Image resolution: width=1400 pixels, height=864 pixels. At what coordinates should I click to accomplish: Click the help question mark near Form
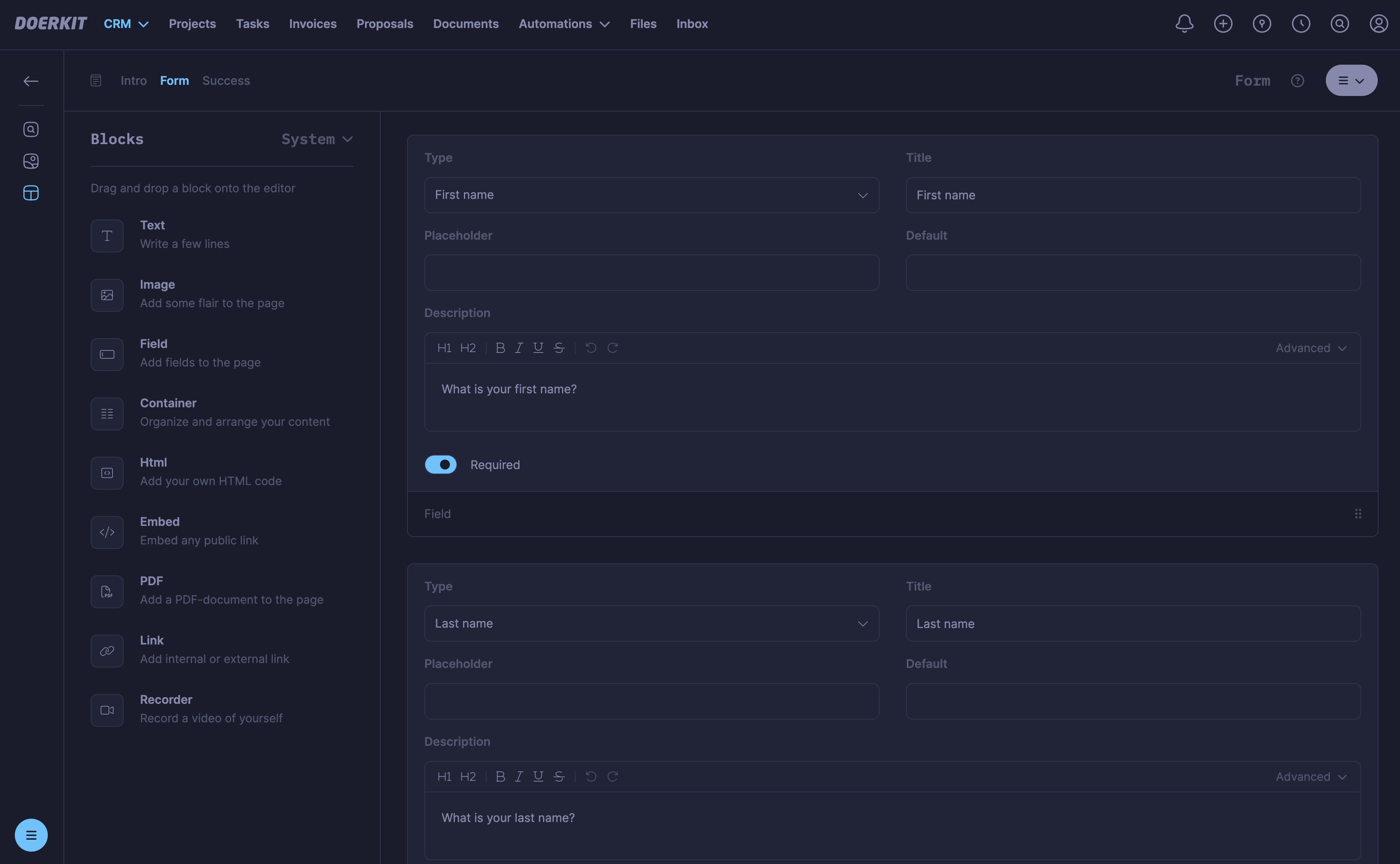pos(1297,81)
